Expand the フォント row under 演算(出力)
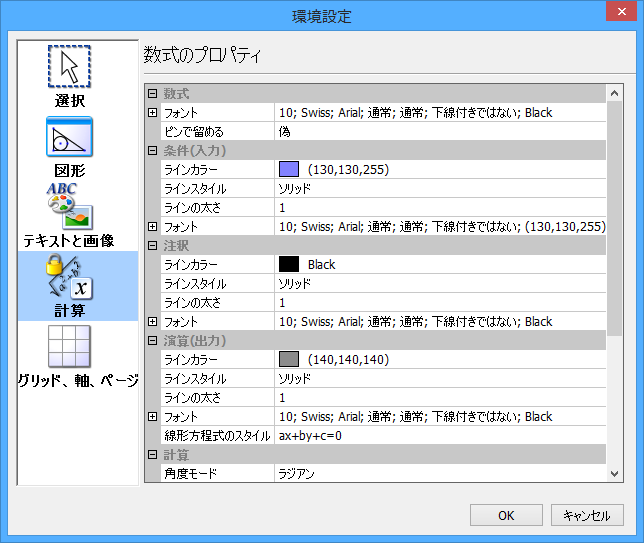Image resolution: width=644 pixels, height=543 pixels. [152, 417]
